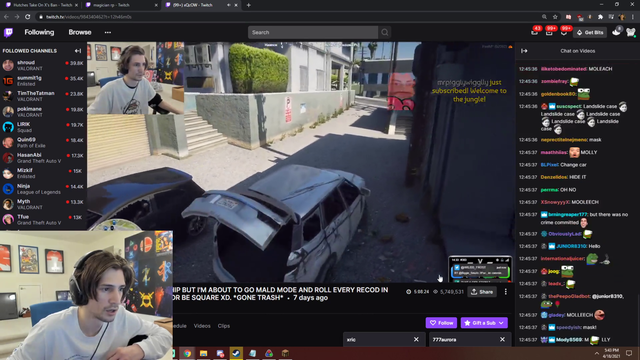Follow the channel

[x=441, y=323]
